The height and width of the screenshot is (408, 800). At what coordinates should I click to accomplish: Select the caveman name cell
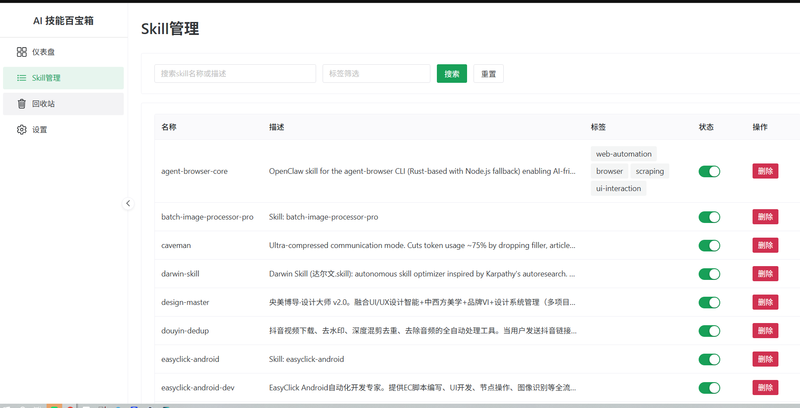(x=176, y=245)
